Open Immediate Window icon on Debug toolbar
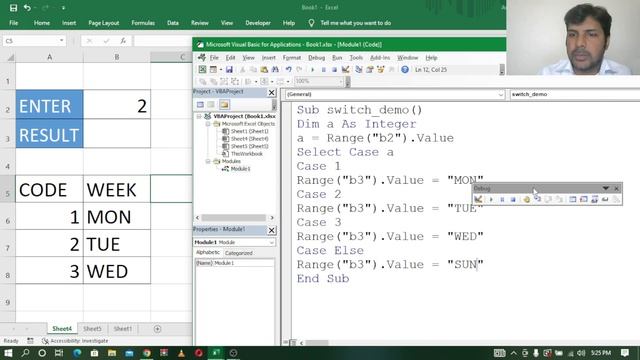Image resolution: width=640 pixels, height=360 pixels. click(x=584, y=199)
